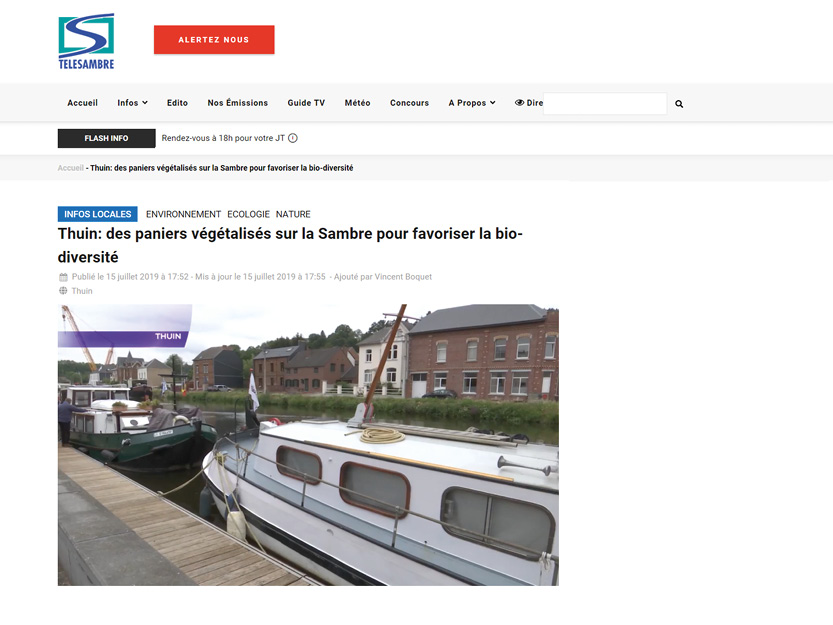Click the search magnifier icon
833x625 pixels.
679,104
